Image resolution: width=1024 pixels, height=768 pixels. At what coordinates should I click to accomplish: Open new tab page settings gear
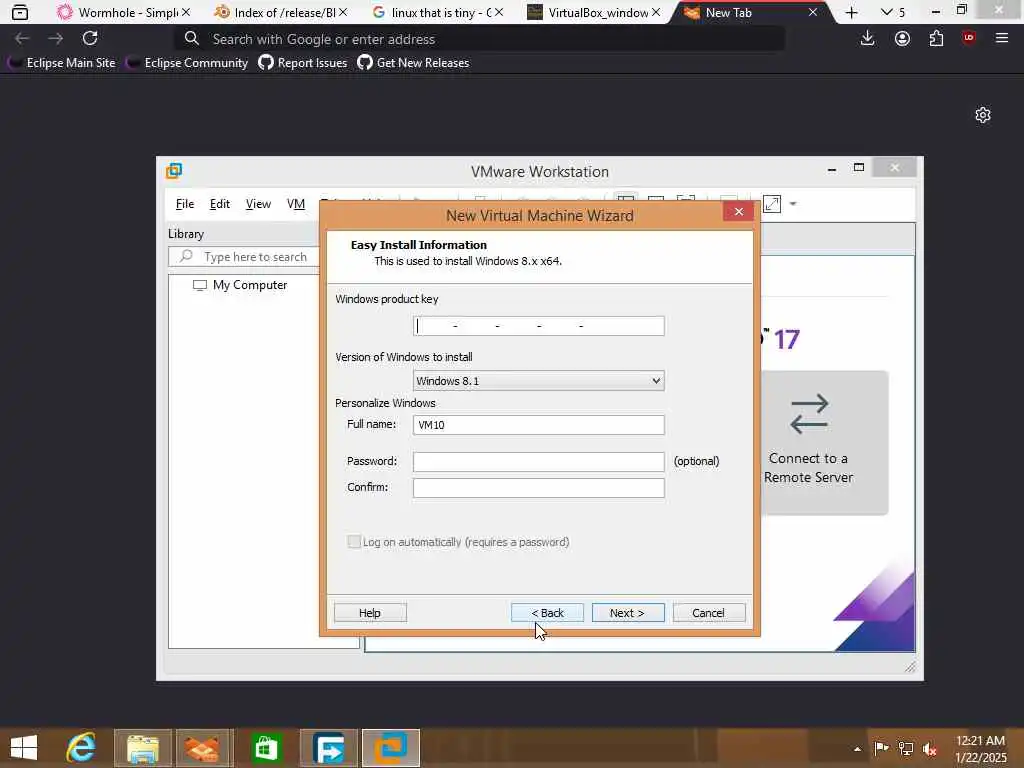[x=983, y=116]
